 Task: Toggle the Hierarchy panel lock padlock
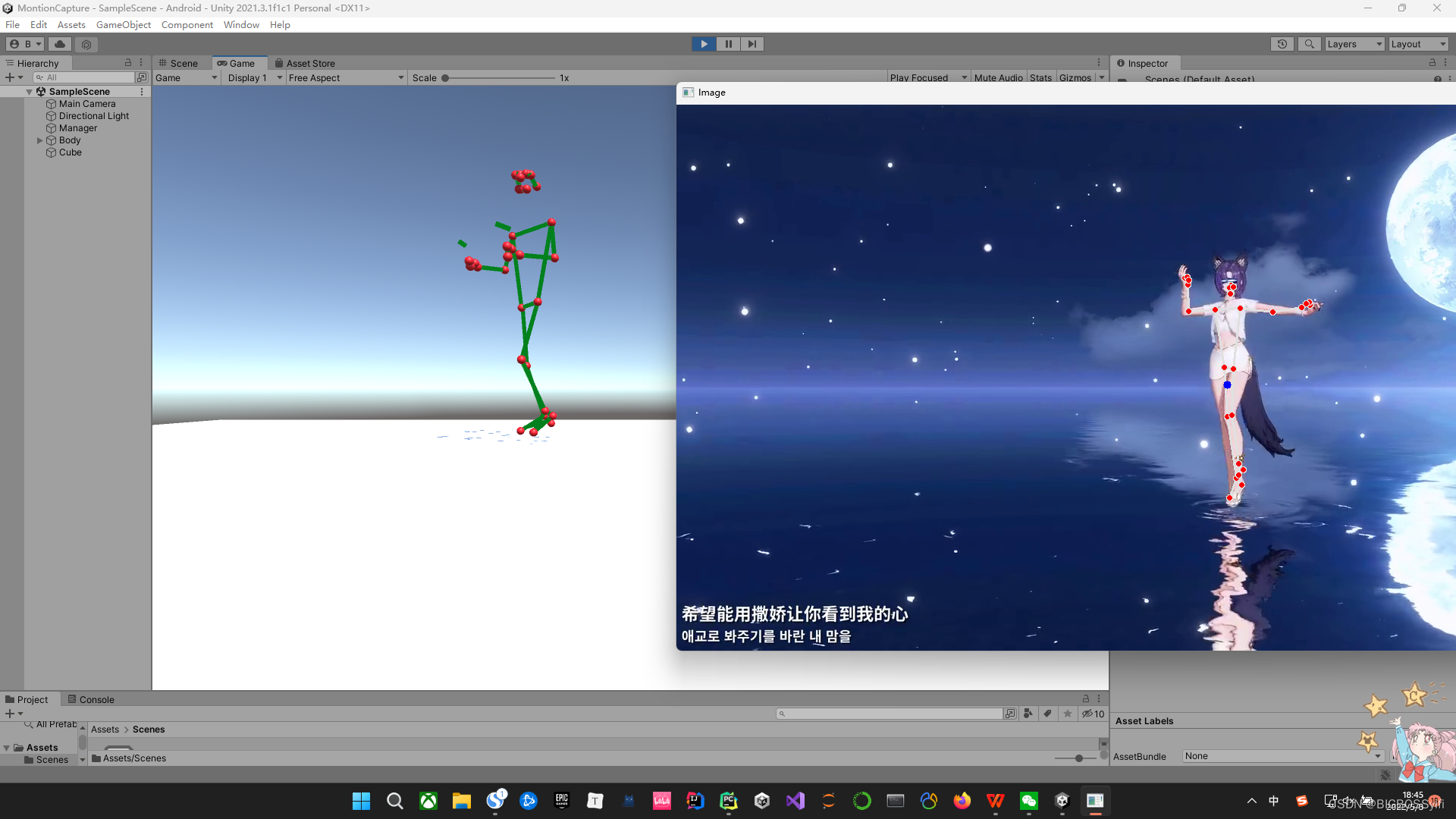pyautogui.click(x=129, y=63)
